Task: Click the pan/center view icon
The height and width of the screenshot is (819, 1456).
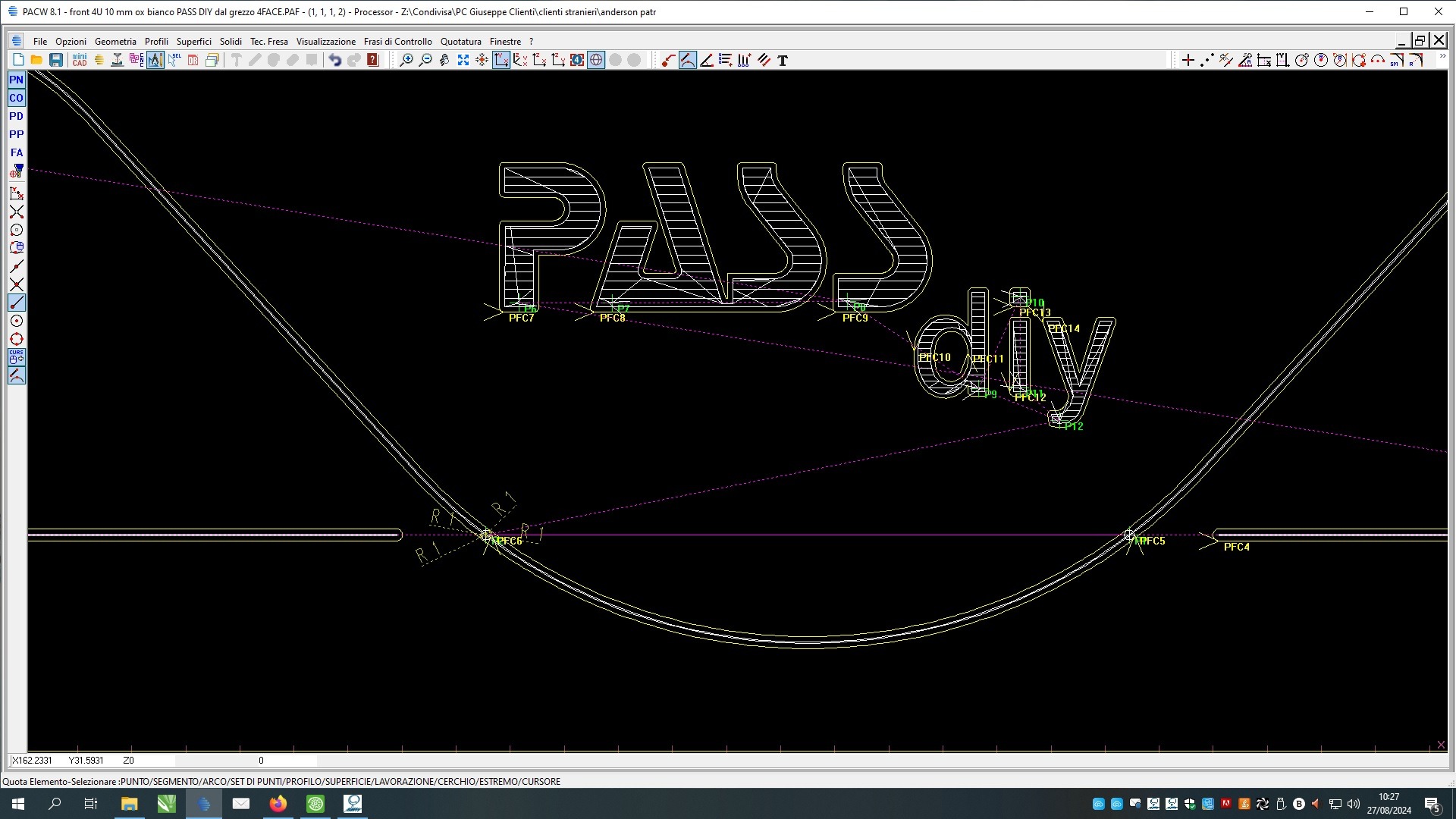Action: click(482, 60)
